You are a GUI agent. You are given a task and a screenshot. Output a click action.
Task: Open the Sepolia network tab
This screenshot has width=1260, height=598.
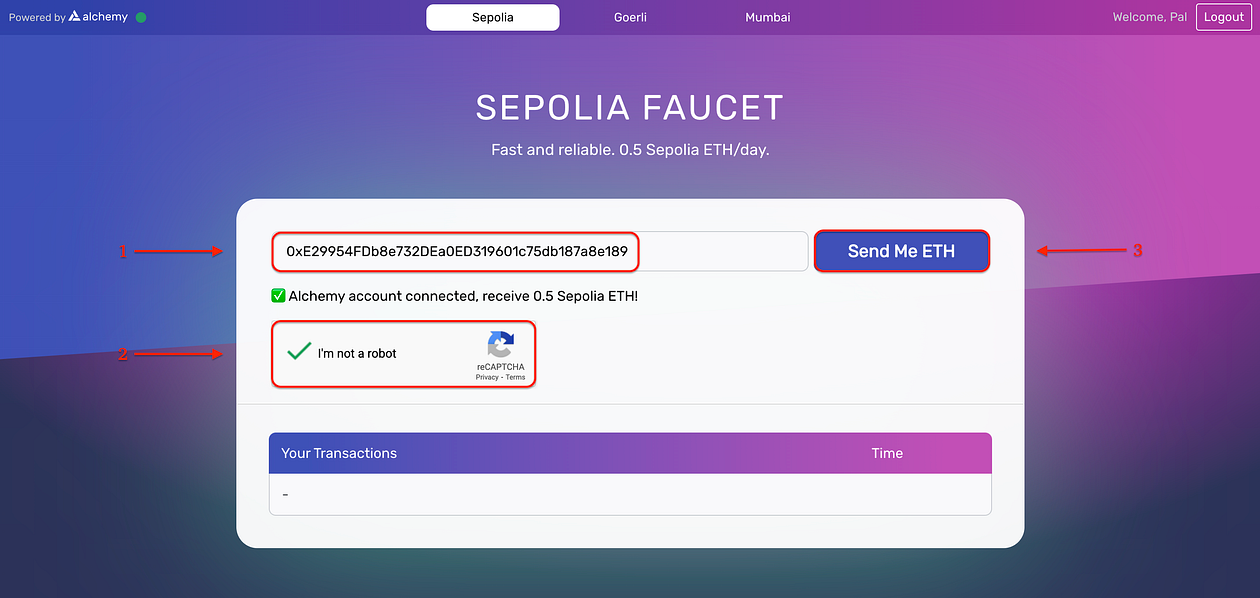coord(493,18)
